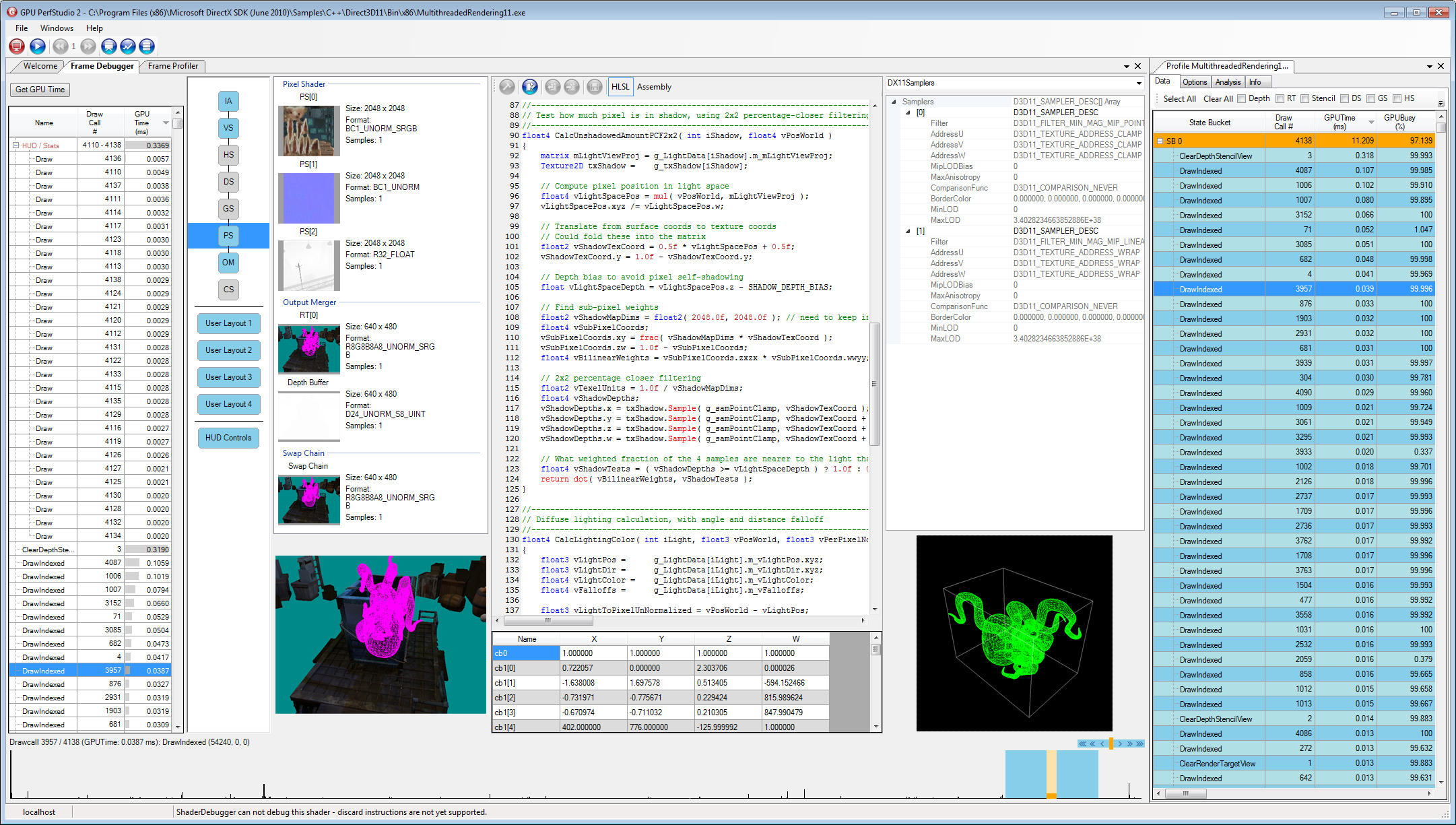Click the greyed undo-shader icon in editor toolbar
The height and width of the screenshot is (825, 1456).
click(553, 86)
